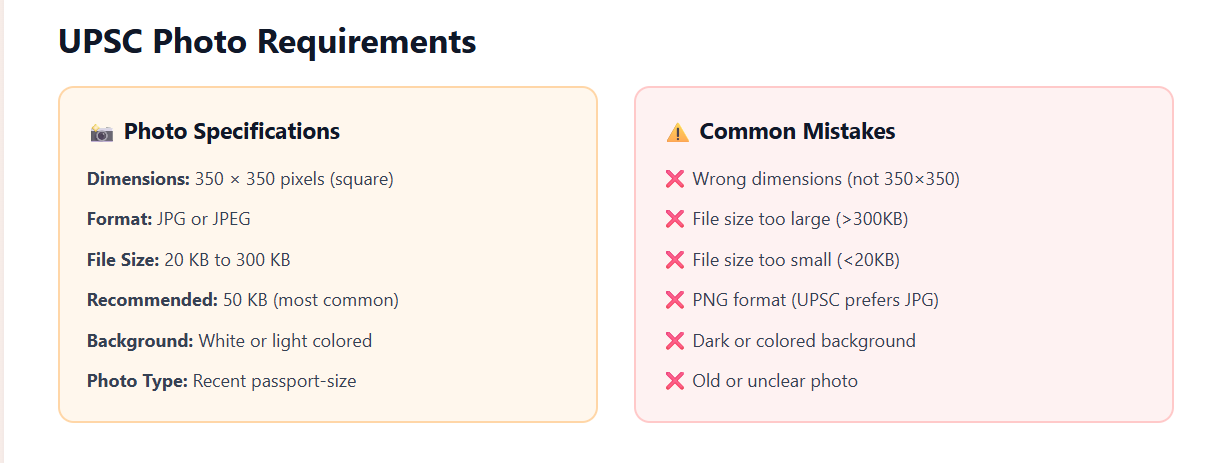1223x463 pixels.
Task: Click the PNG format (UPSC prefers JPG) text
Action: tap(815, 300)
